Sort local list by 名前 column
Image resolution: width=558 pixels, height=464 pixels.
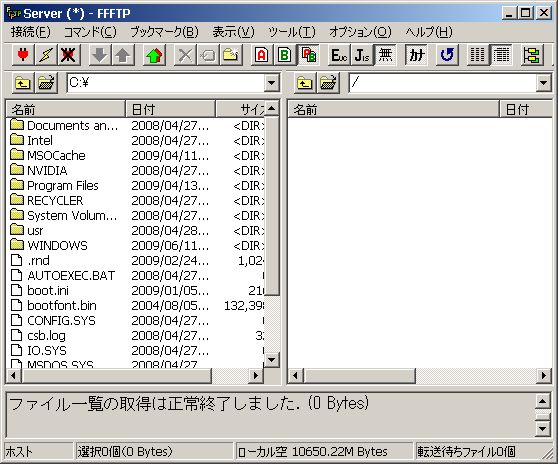[x=66, y=109]
